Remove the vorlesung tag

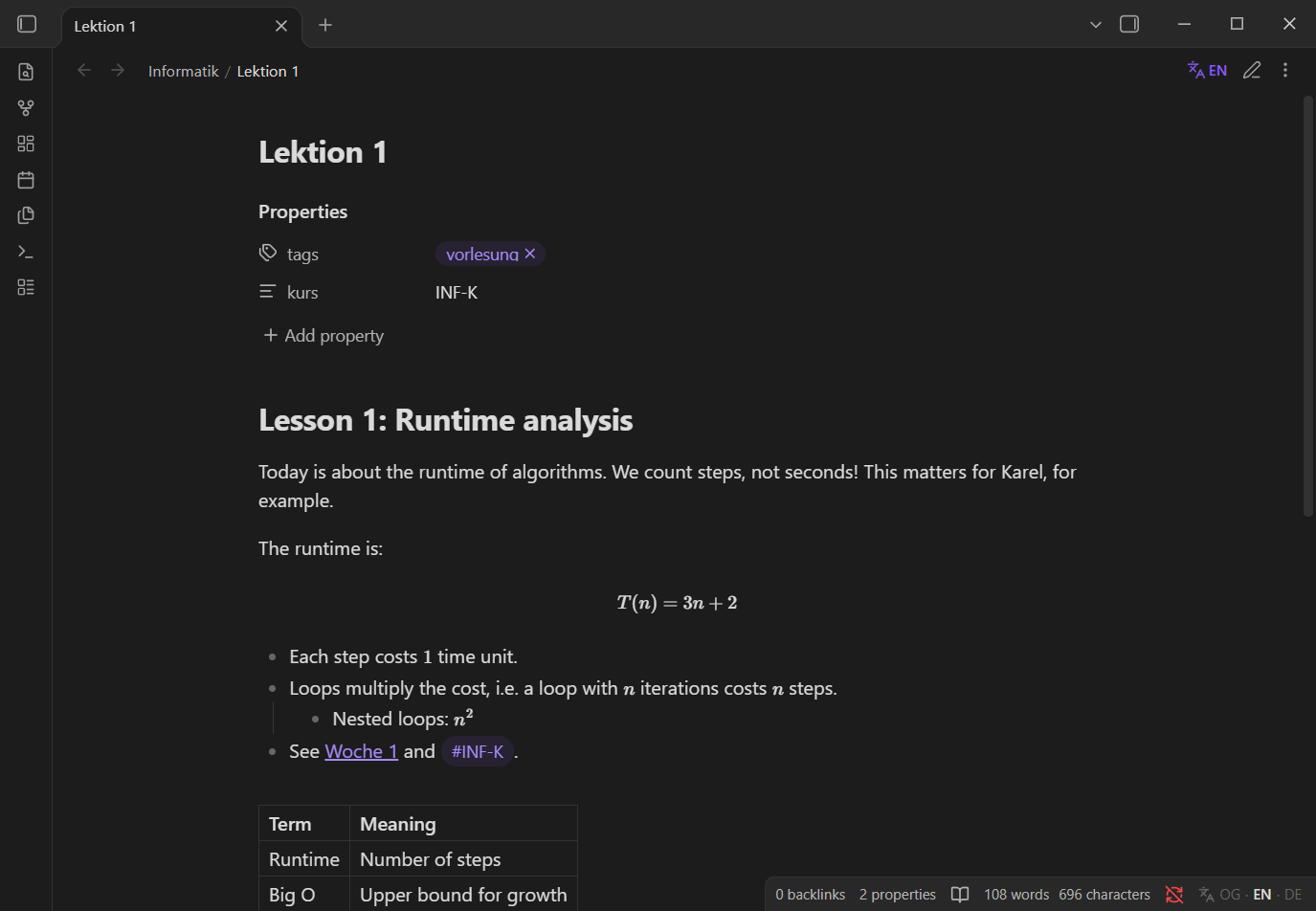coord(530,254)
